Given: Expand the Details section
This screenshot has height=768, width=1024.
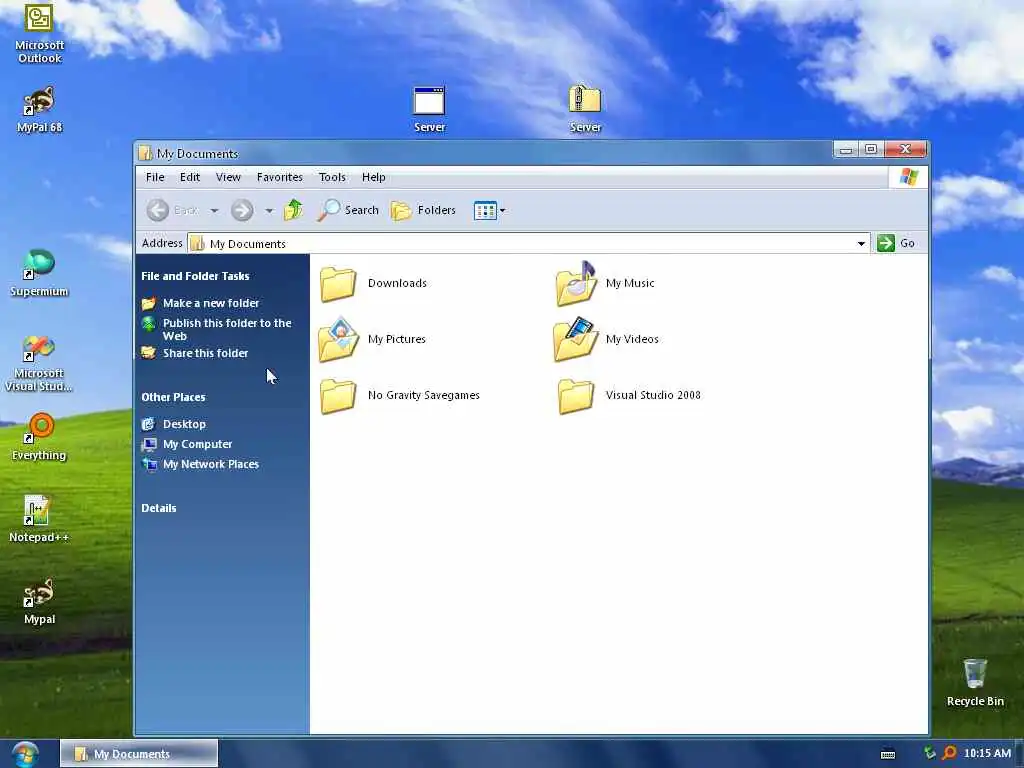Looking at the screenshot, I should pyautogui.click(x=159, y=508).
